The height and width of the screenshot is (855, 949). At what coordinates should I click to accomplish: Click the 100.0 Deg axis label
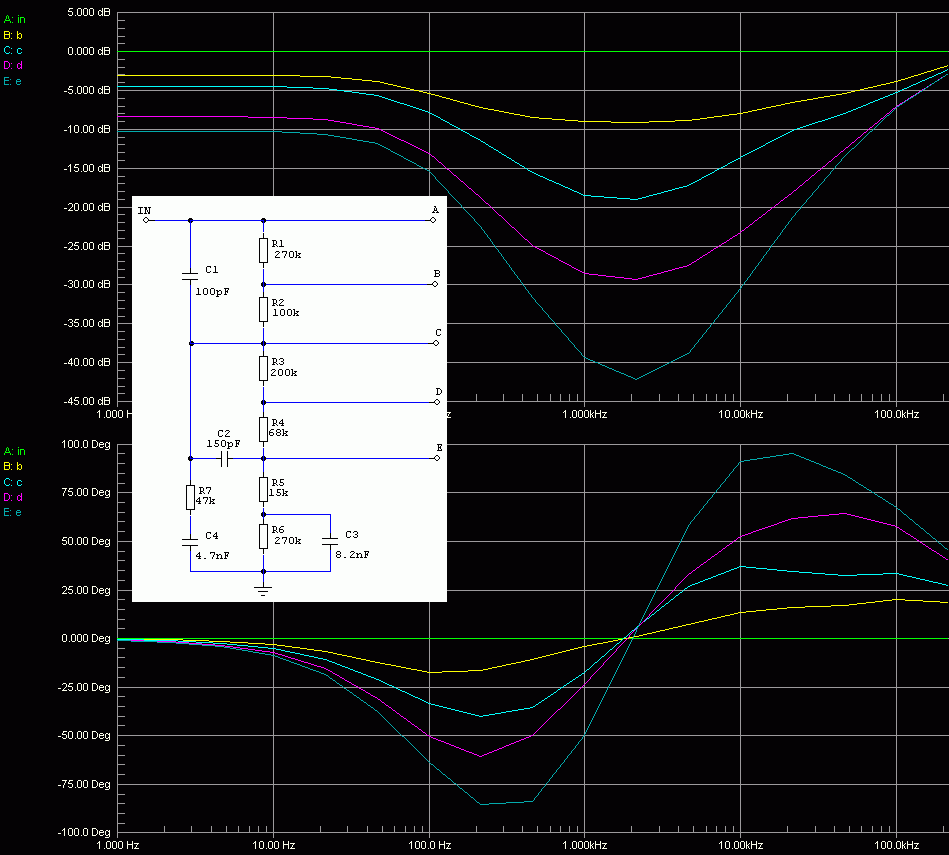click(85, 444)
